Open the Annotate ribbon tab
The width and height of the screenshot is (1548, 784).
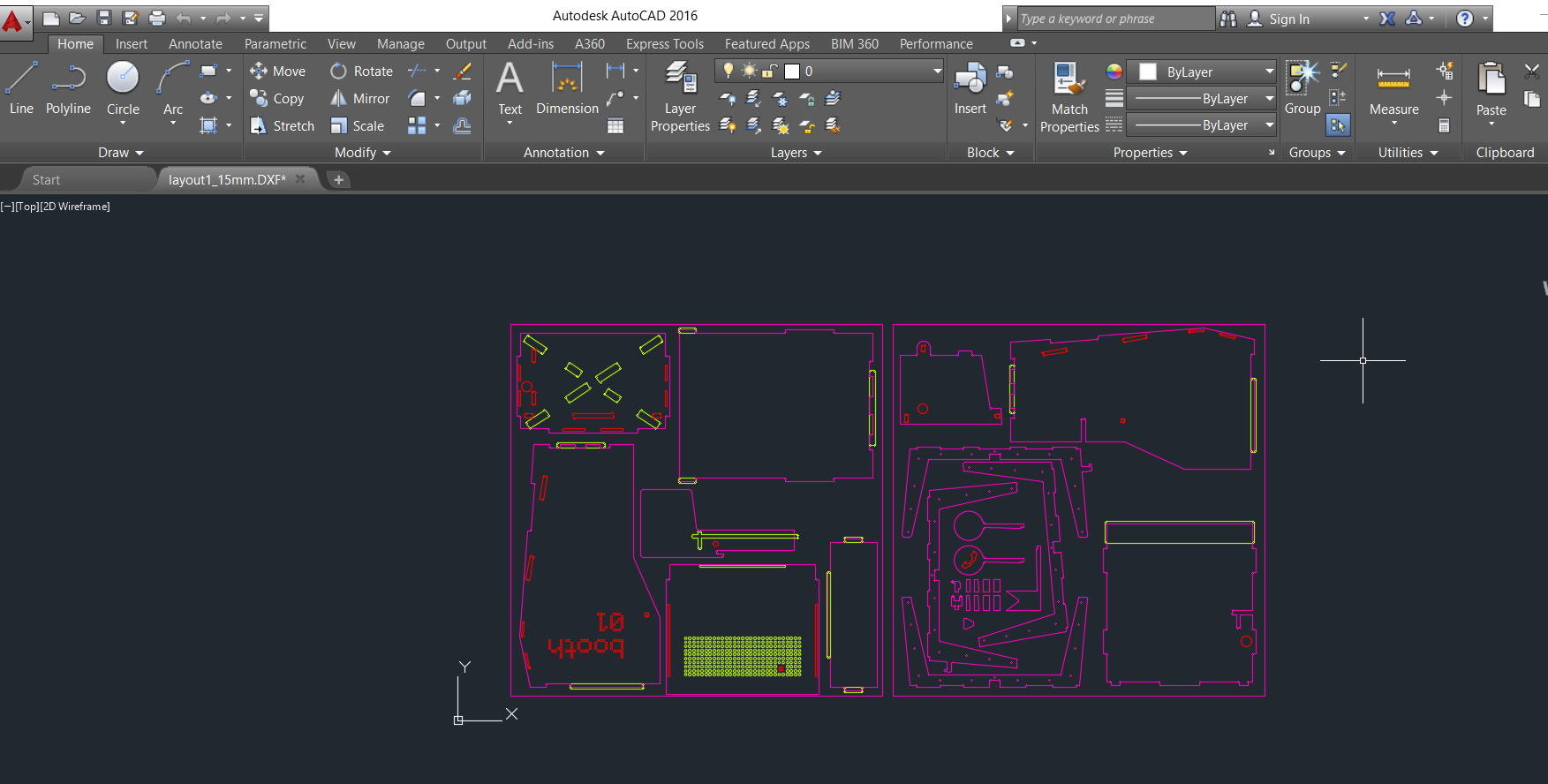pos(195,44)
